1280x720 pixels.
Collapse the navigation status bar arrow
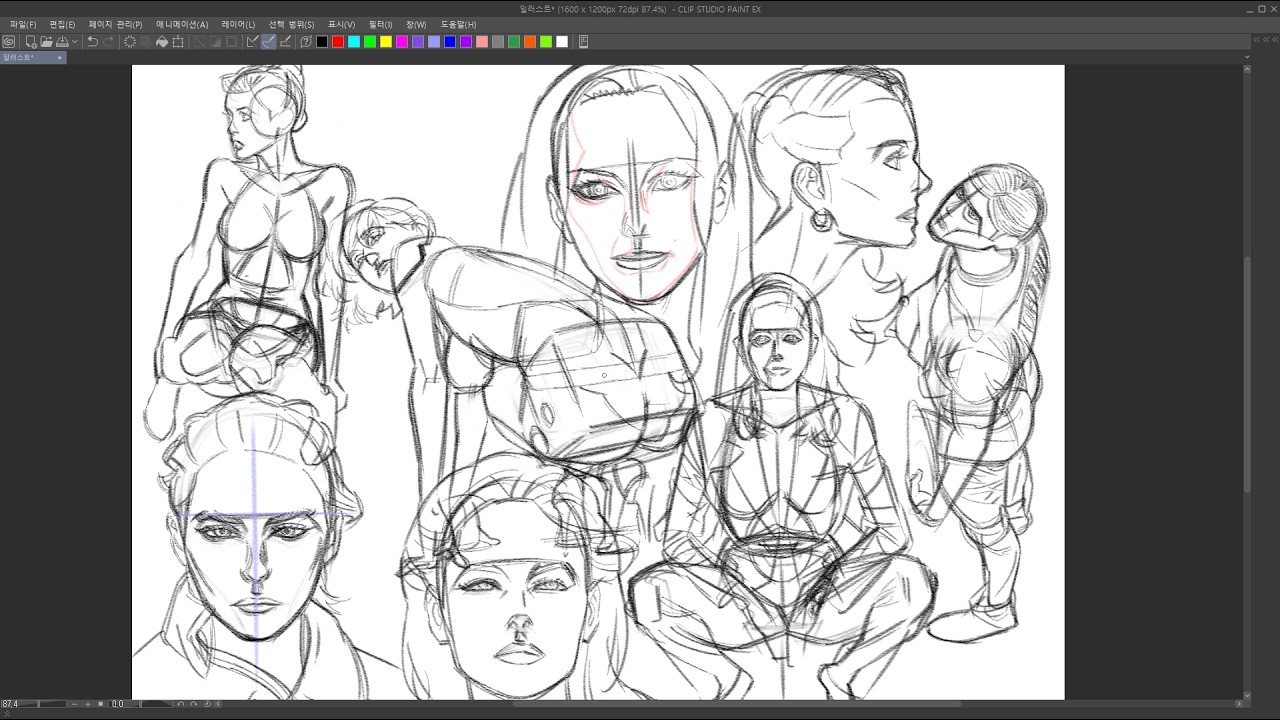(218, 704)
